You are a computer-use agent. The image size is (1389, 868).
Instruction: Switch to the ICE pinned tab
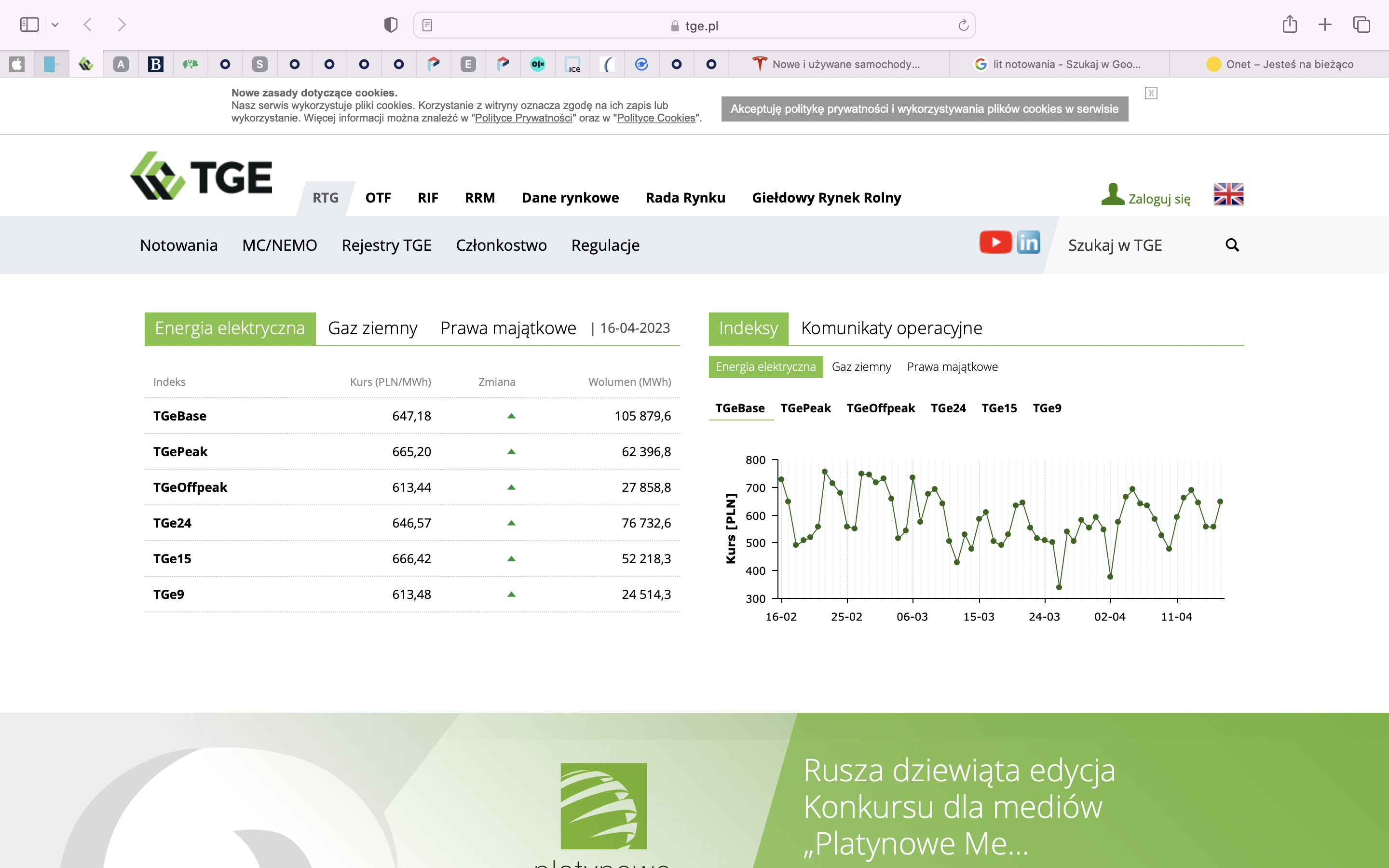[x=572, y=64]
